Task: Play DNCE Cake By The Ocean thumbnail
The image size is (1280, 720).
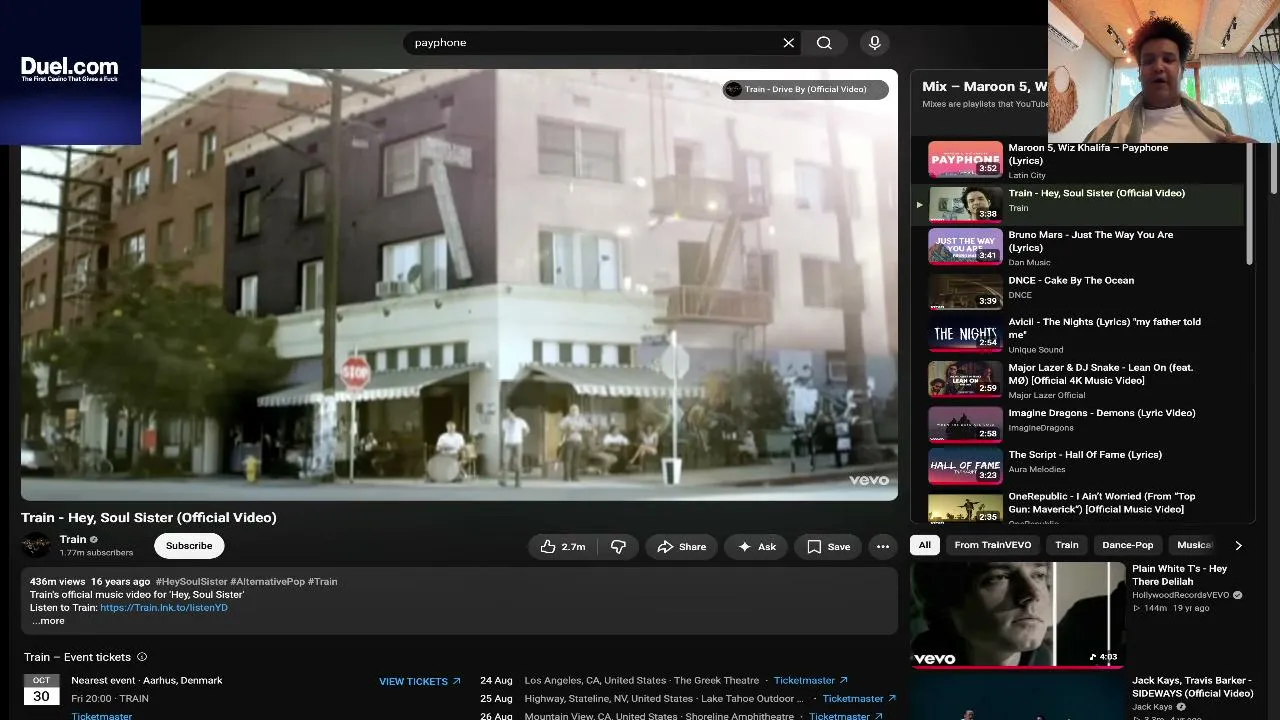Action: point(965,290)
